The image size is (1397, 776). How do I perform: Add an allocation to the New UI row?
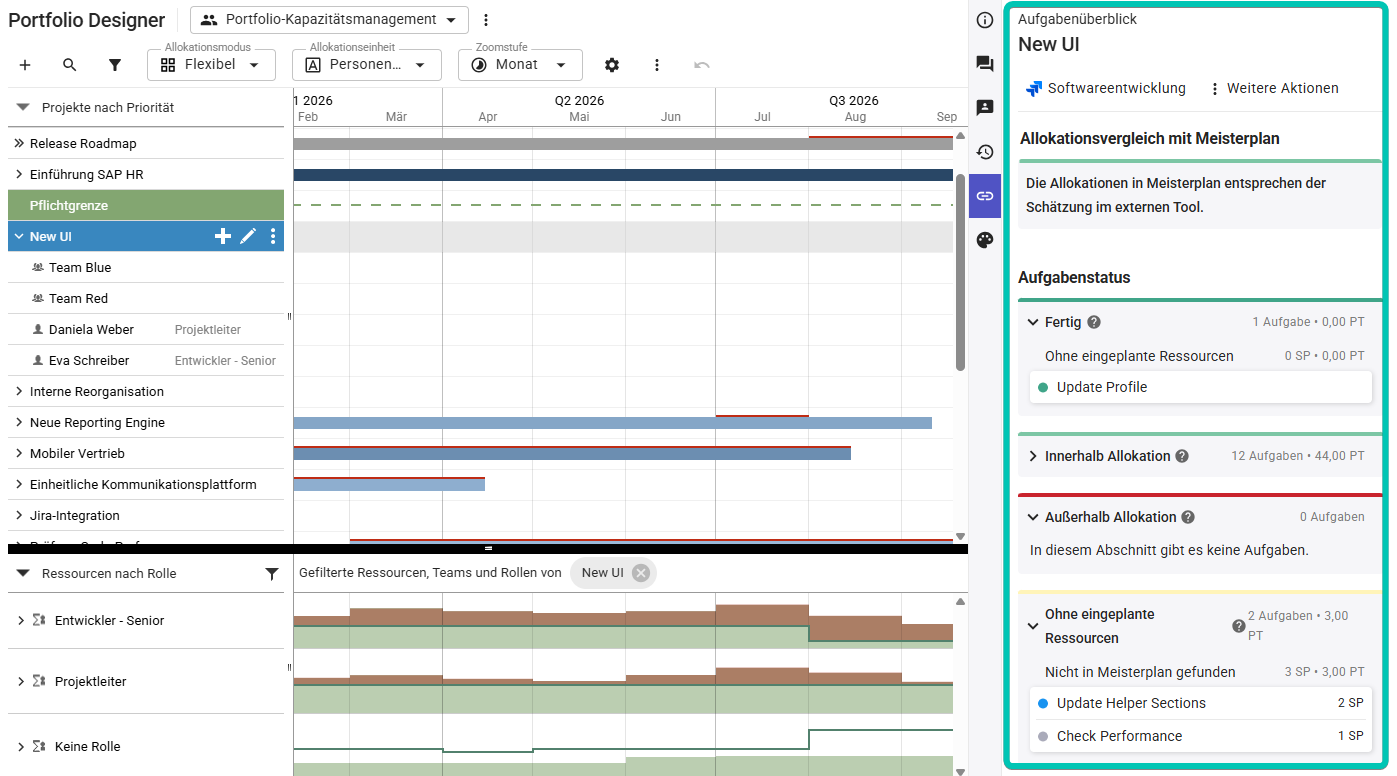coord(223,236)
